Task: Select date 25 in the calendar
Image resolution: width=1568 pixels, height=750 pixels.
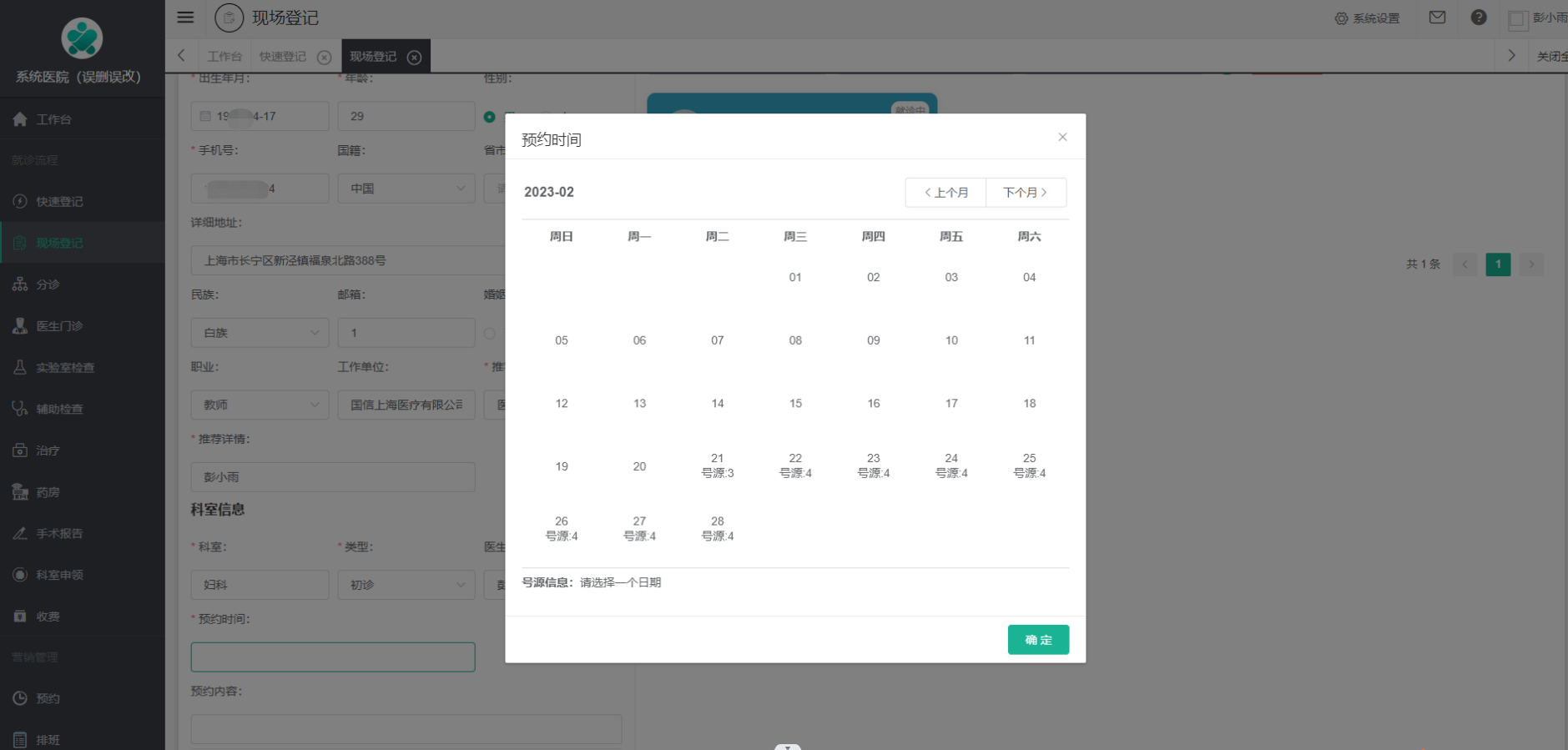Action: 1030,466
